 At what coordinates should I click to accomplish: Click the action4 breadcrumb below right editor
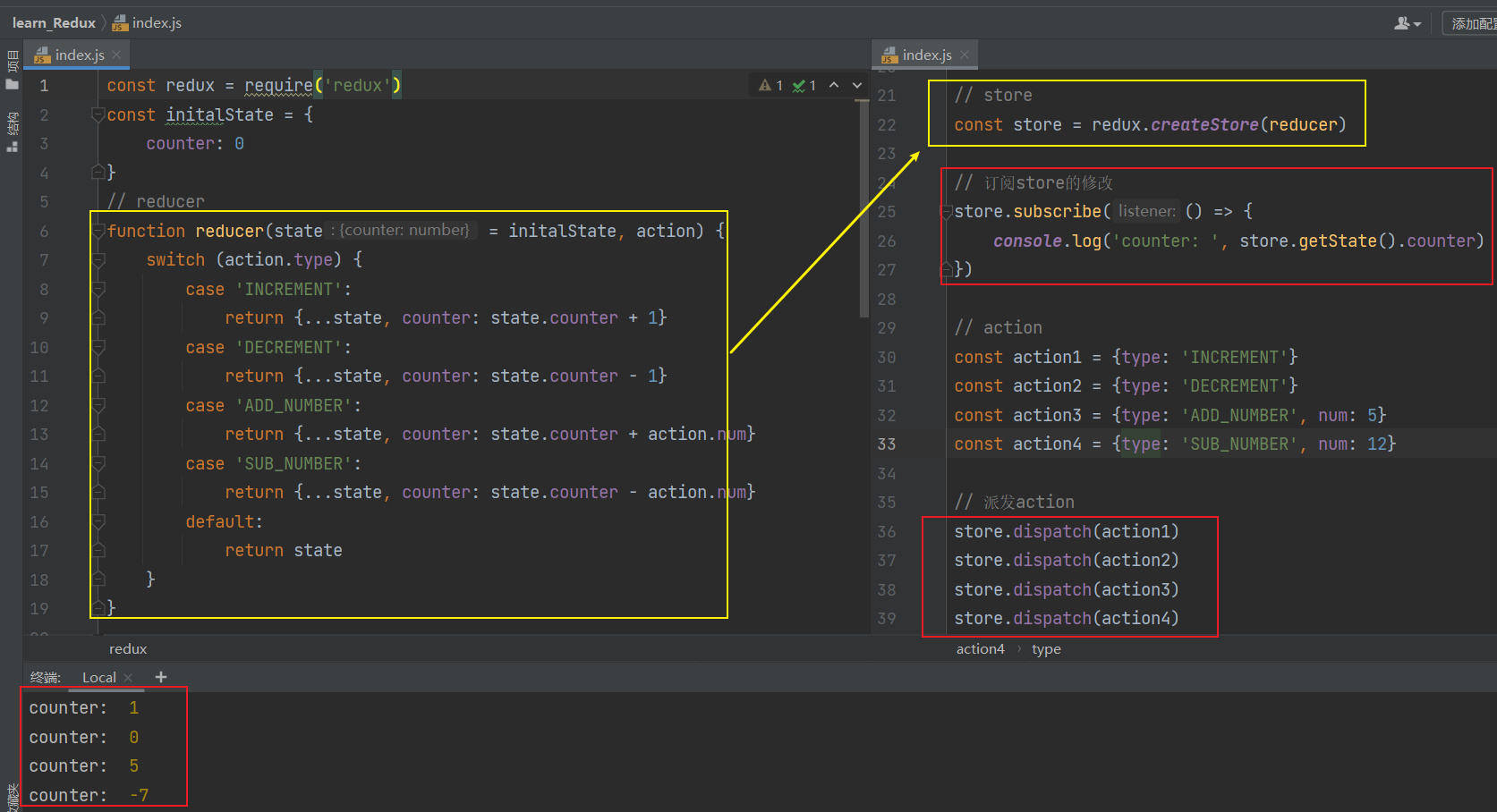980,649
